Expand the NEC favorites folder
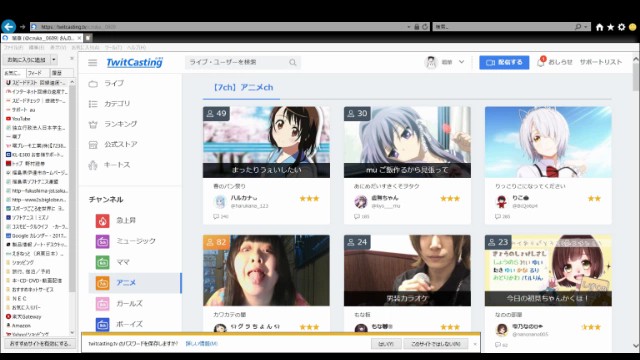This screenshot has height=360, width=640. click(16, 298)
